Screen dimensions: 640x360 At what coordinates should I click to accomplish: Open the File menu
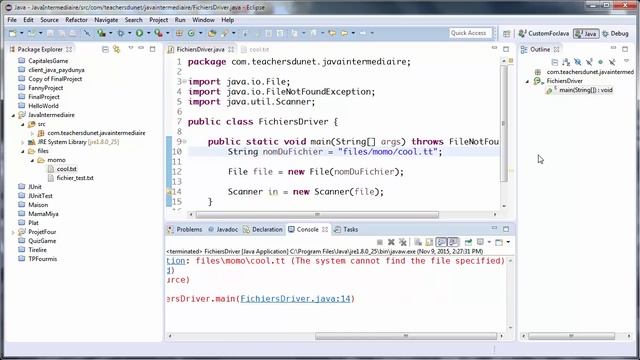12,20
